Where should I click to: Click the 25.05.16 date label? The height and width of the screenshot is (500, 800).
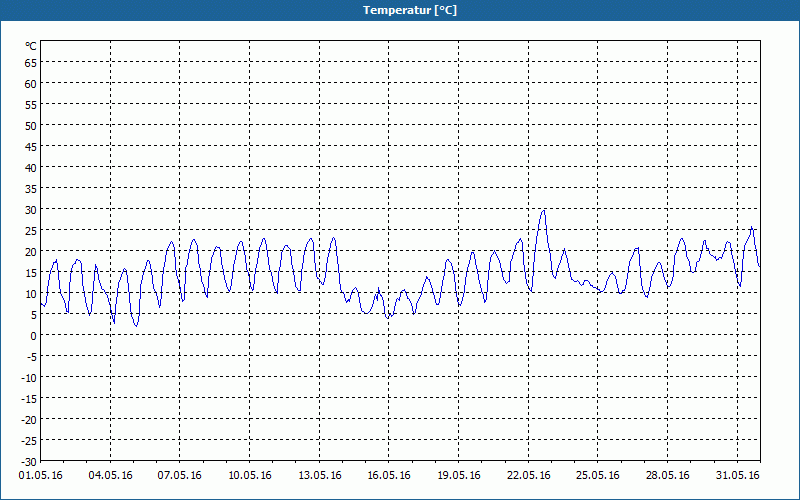pos(598,476)
